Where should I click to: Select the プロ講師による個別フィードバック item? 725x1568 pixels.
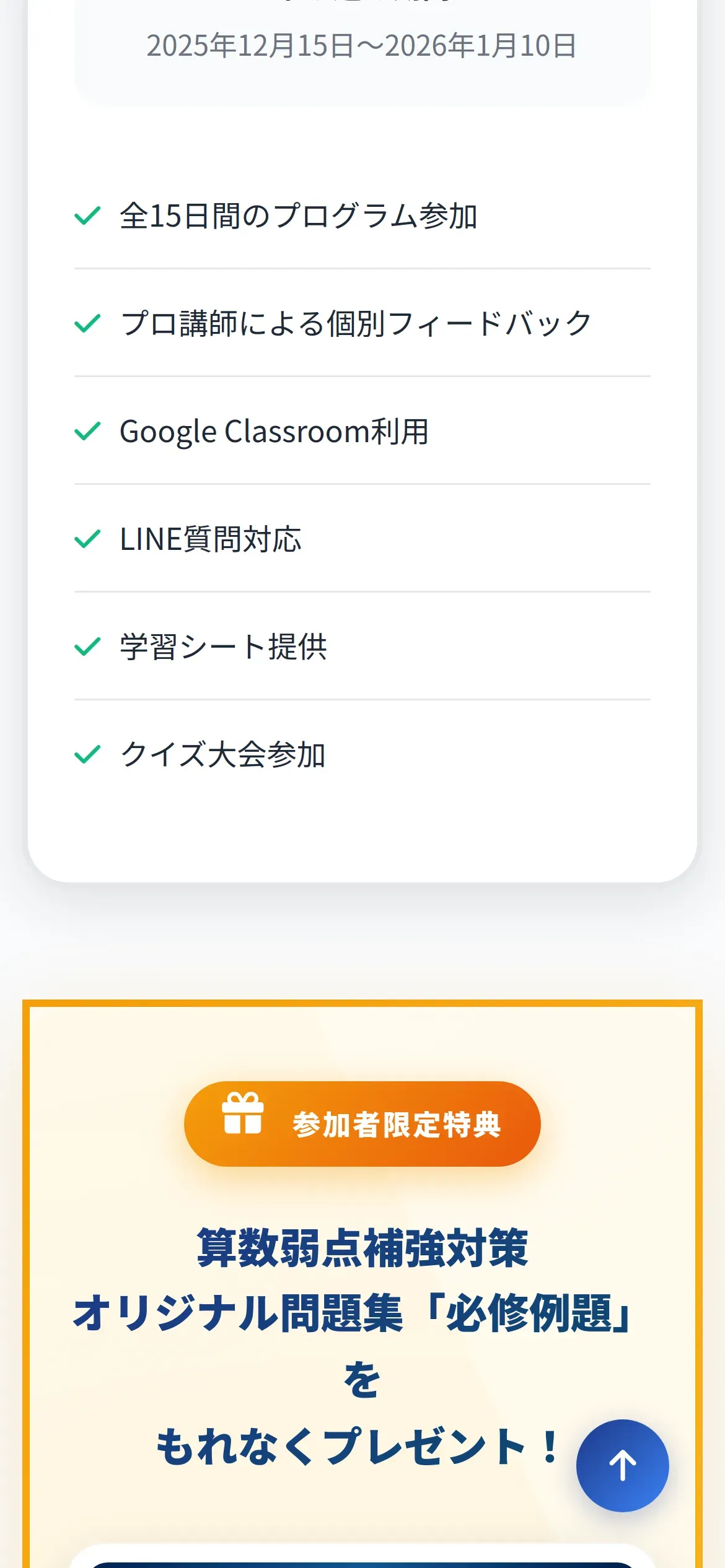point(362,323)
